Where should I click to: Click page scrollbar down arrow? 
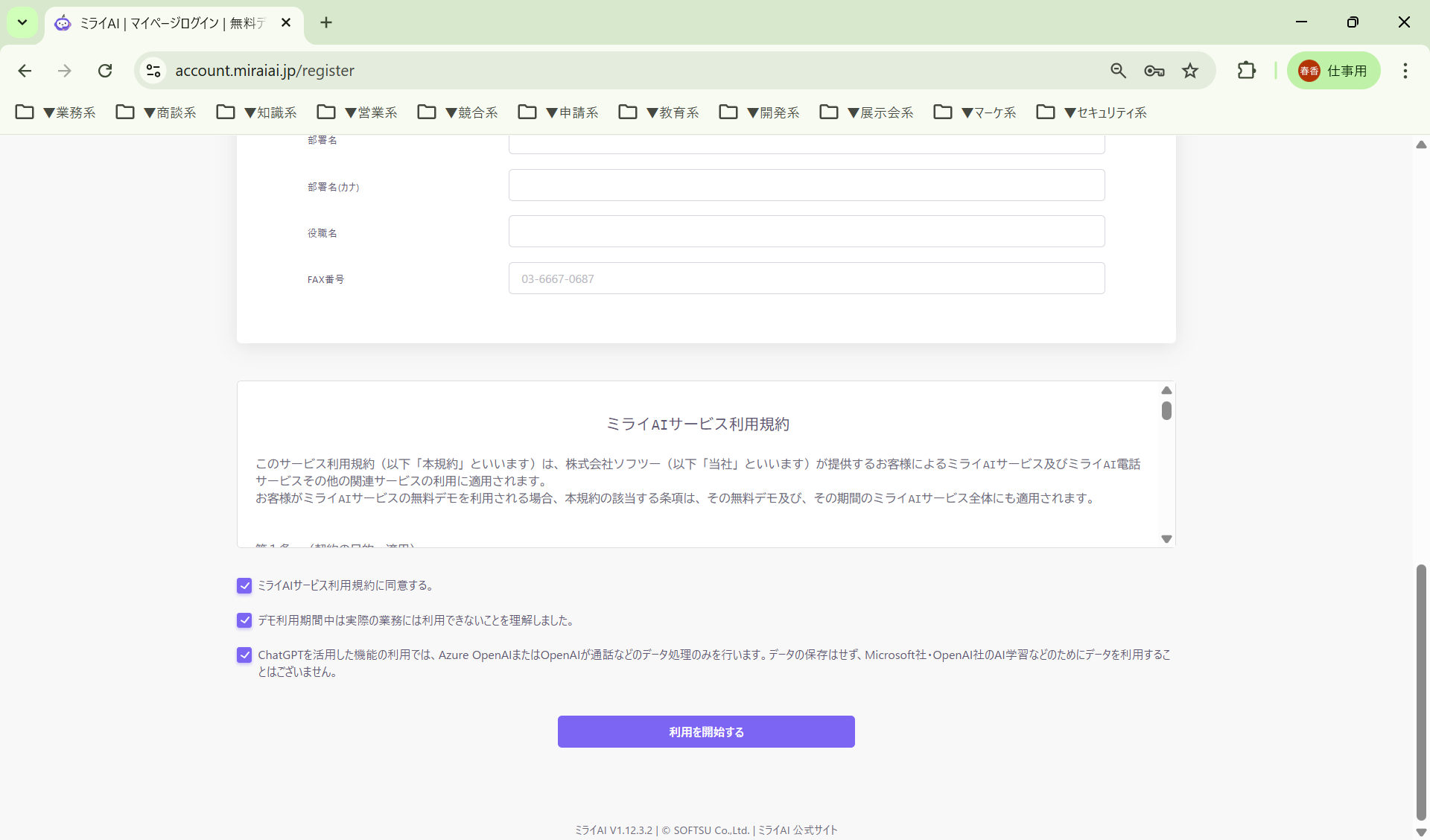point(1421,833)
